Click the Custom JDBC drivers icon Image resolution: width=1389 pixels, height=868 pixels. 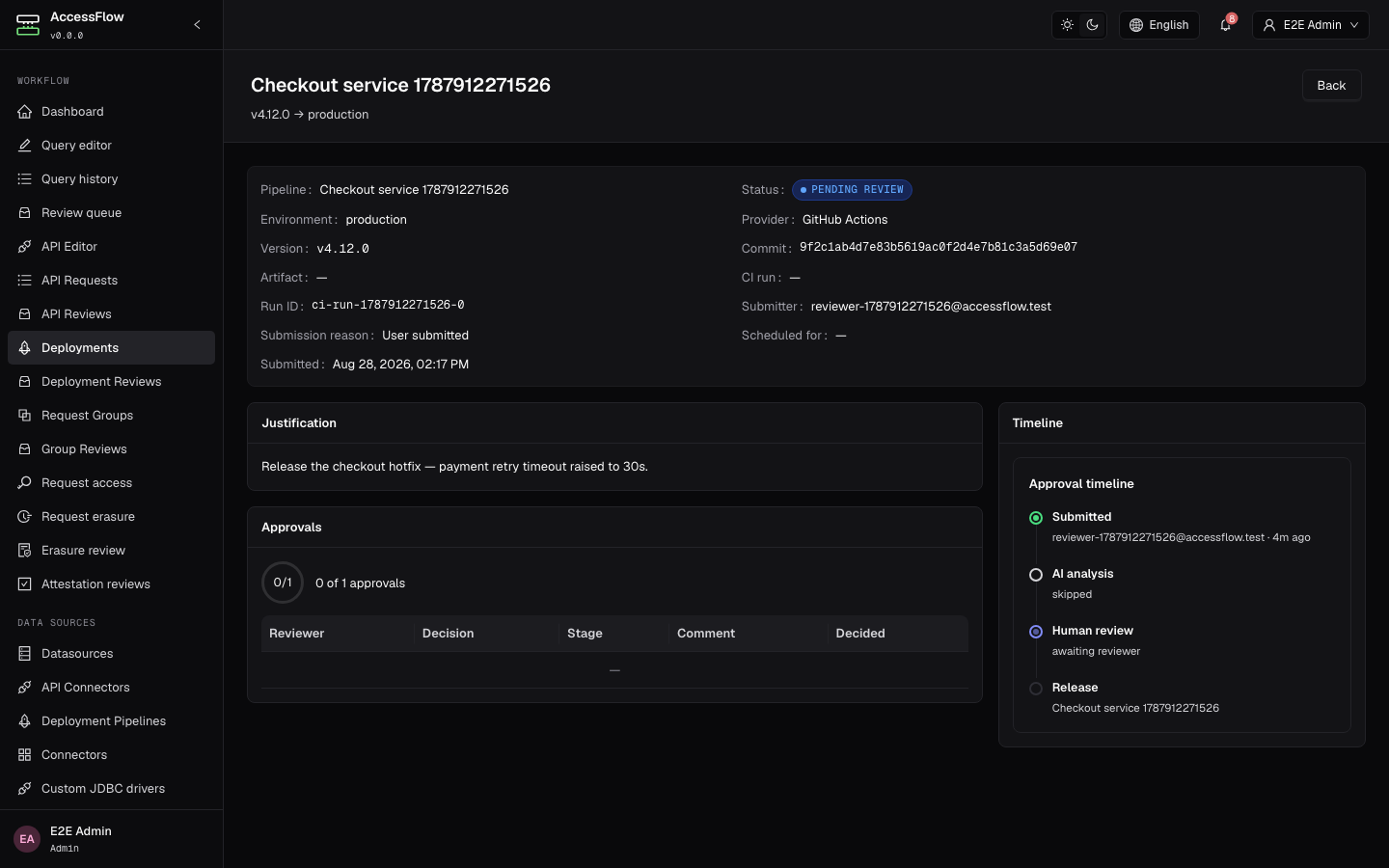25,789
